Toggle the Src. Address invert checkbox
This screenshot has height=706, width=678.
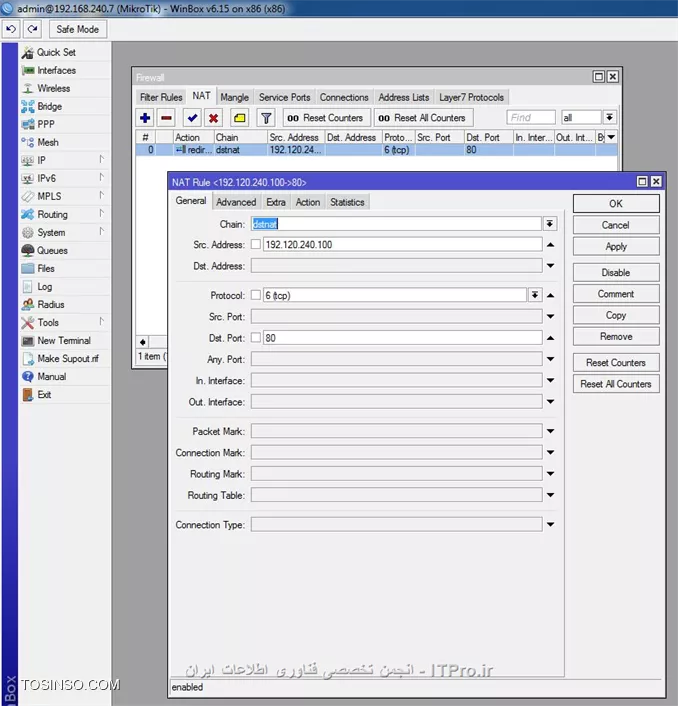pos(256,244)
